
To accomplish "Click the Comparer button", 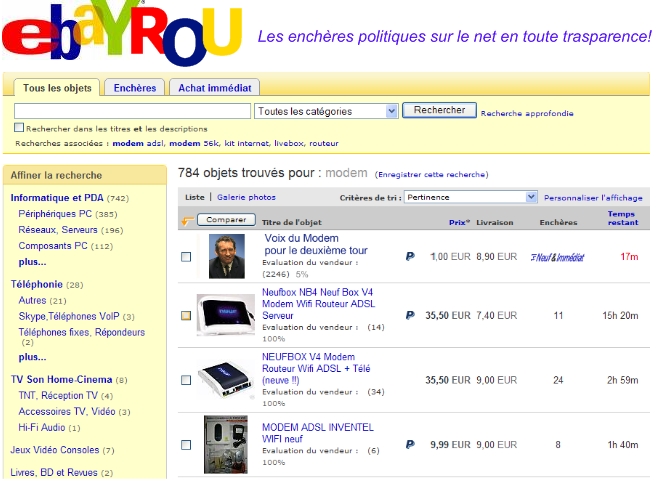I will coord(226,220).
